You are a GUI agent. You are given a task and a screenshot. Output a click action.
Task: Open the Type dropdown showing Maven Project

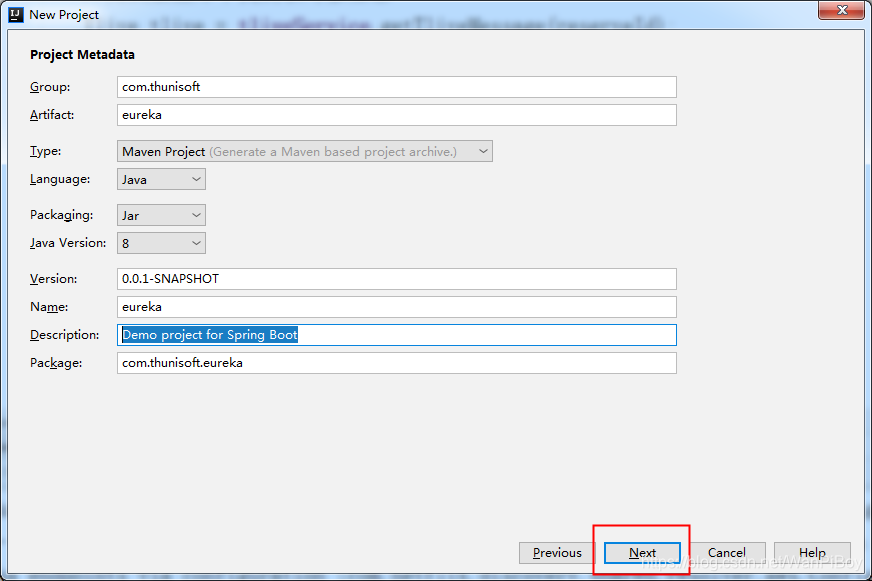tap(305, 151)
